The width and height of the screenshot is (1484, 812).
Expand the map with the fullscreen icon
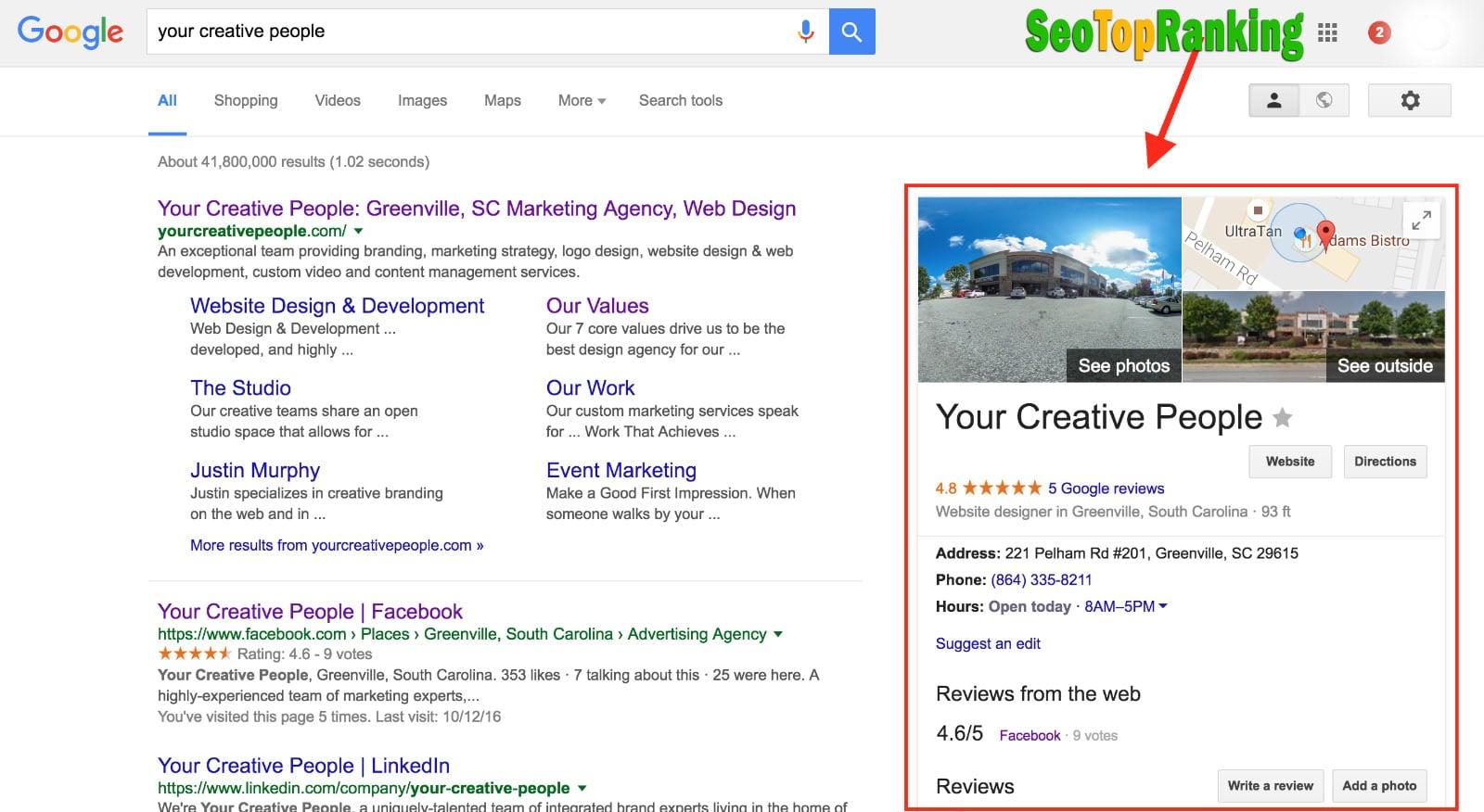click(x=1421, y=220)
